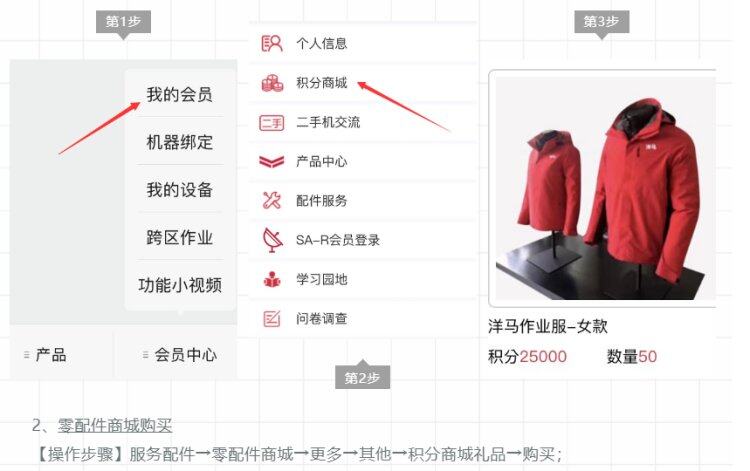
Task: Expand the 产品 bottom menu
Action: click(46, 355)
